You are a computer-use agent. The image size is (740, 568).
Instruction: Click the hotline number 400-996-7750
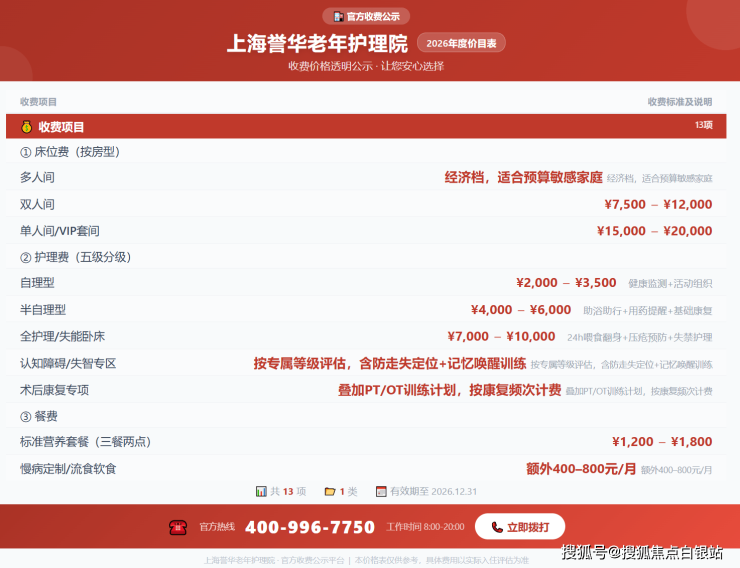(310, 527)
